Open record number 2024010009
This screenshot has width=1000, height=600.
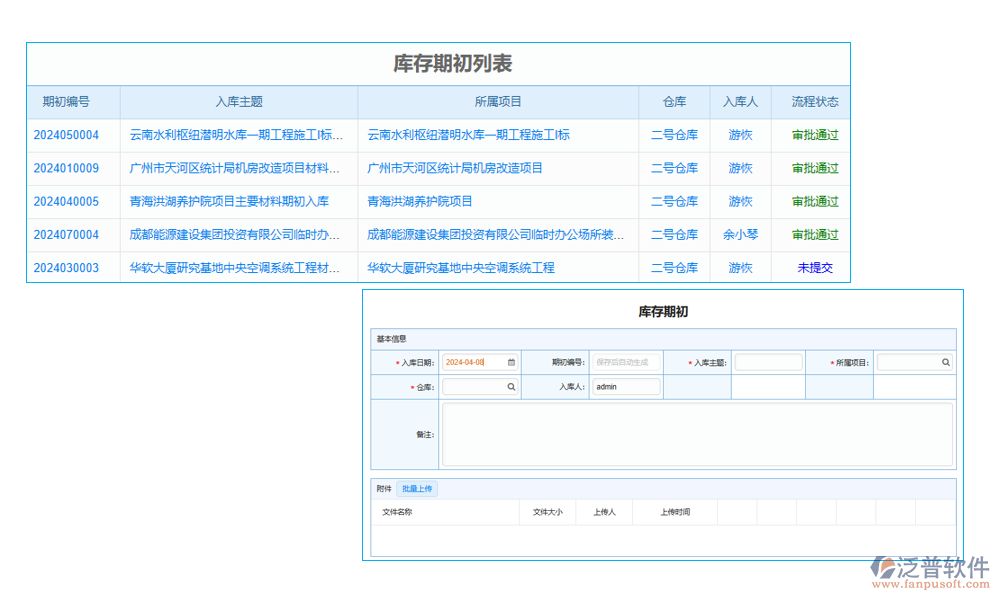(x=68, y=167)
